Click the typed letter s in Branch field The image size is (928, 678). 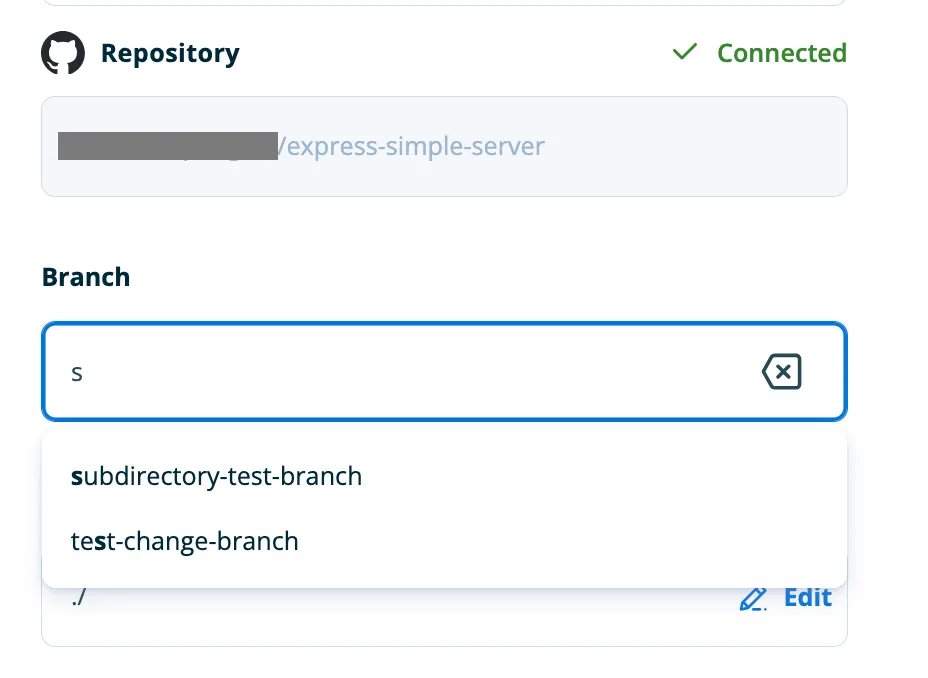[77, 372]
